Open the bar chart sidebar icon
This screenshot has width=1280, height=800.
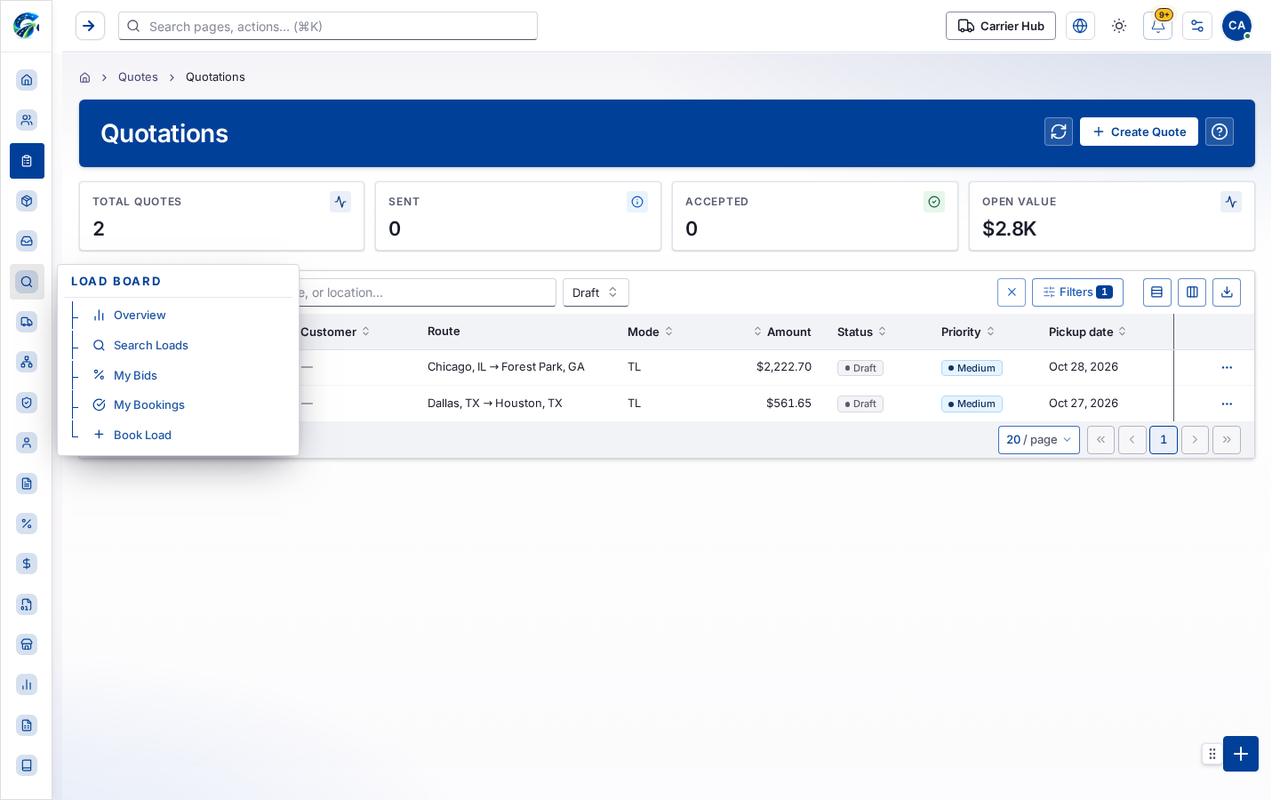(x=27, y=685)
